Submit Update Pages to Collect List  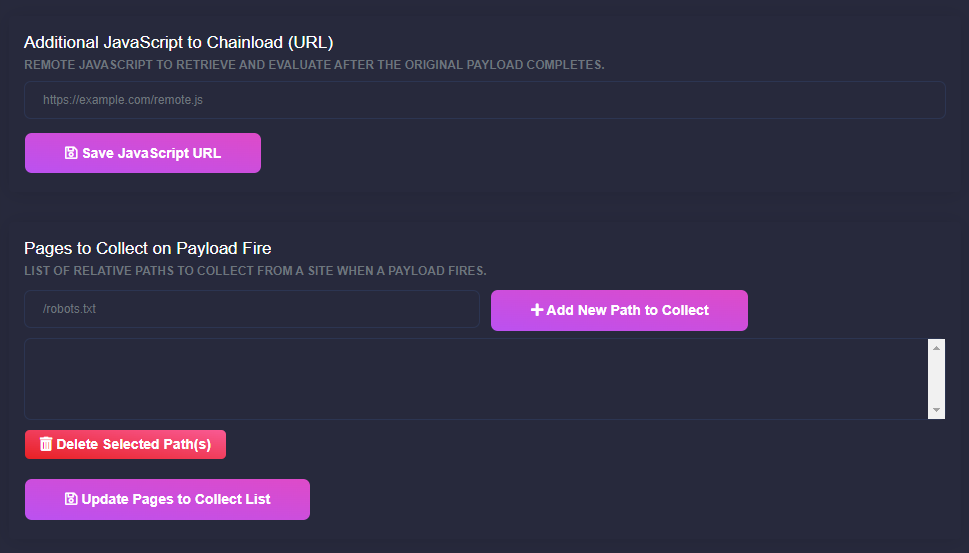[x=167, y=499]
